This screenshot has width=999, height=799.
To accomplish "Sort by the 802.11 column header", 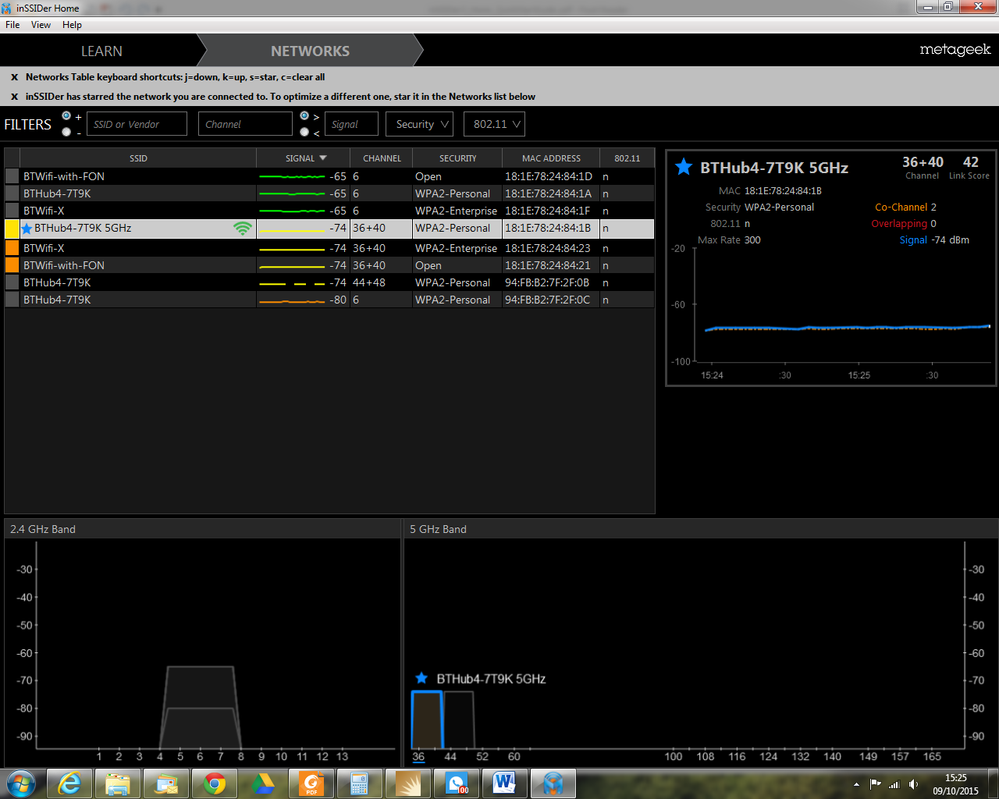I will [627, 158].
